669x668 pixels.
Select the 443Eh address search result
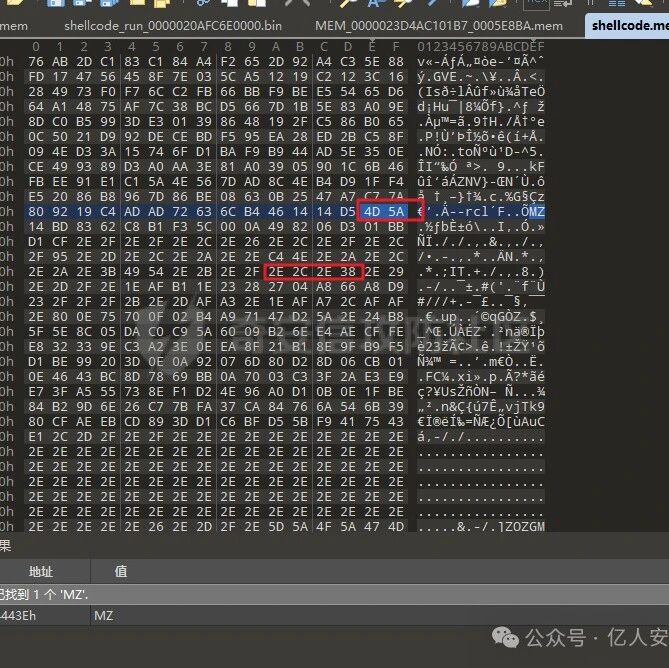click(x=18, y=616)
